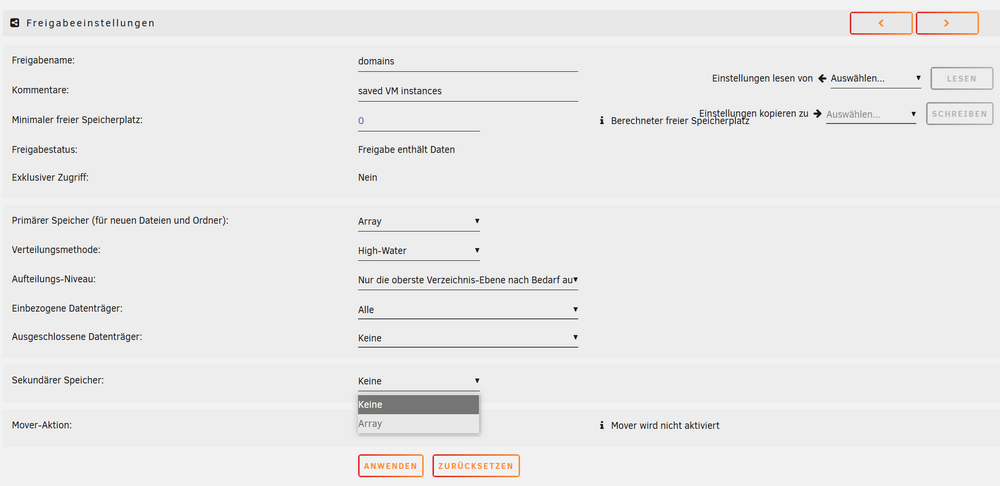Click the Aufteilungs-Niveau label
The image size is (1000, 486).
click(x=54, y=279)
